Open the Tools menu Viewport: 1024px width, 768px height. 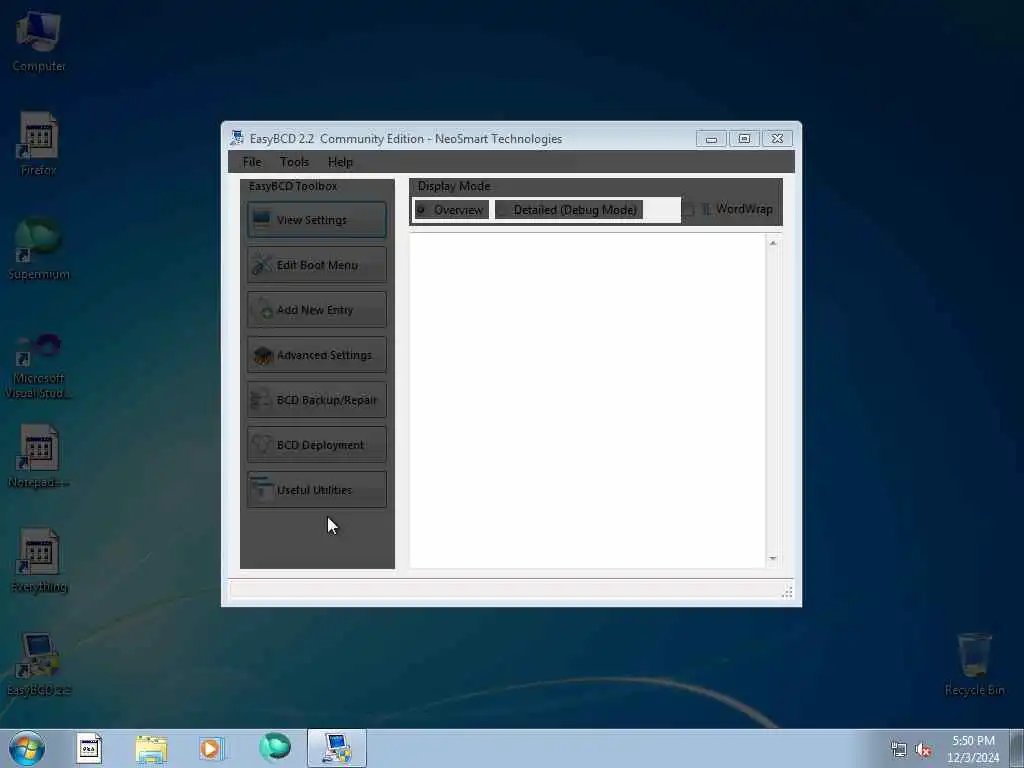tap(295, 162)
